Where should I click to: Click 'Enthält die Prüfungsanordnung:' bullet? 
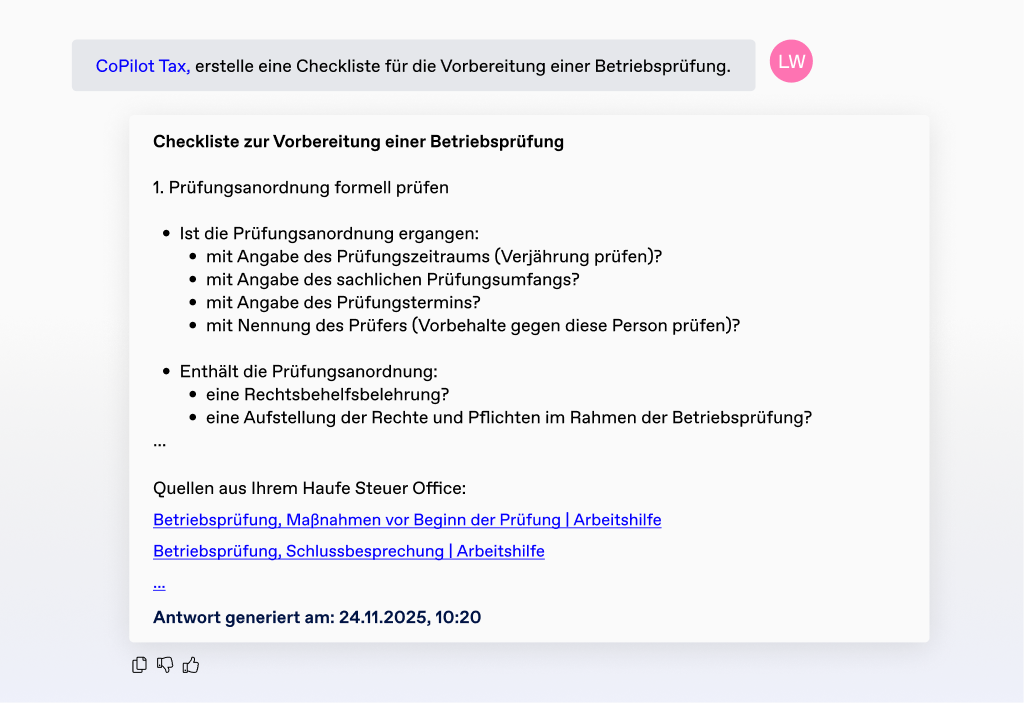tap(308, 372)
